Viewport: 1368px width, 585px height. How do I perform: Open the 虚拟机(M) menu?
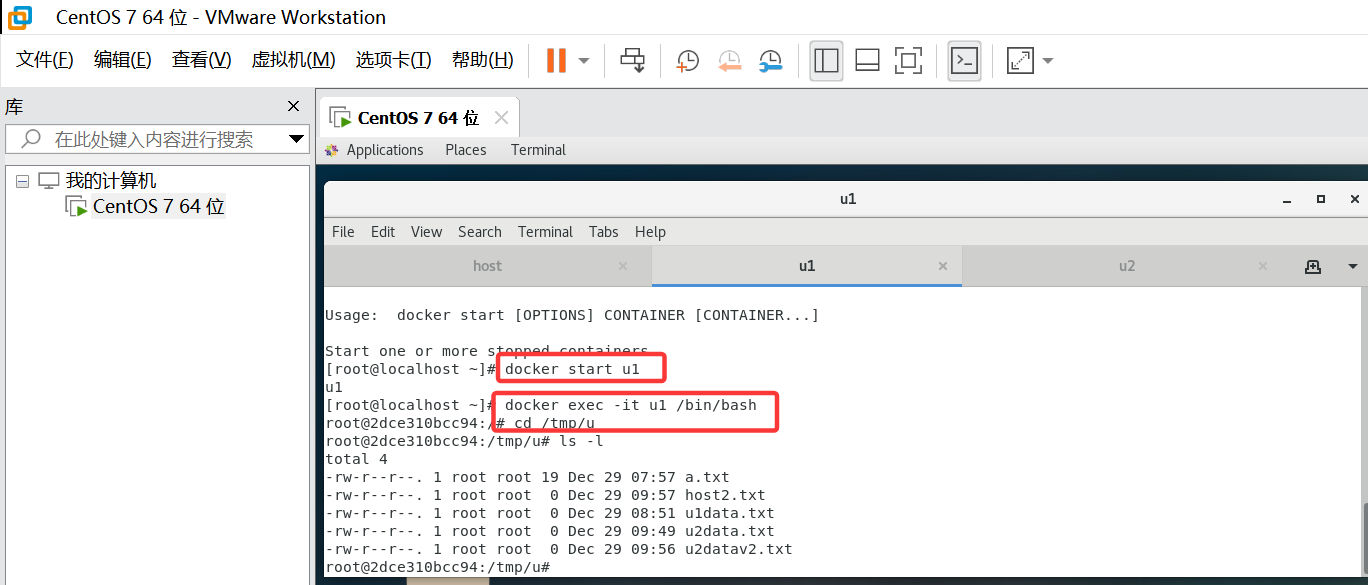point(293,59)
